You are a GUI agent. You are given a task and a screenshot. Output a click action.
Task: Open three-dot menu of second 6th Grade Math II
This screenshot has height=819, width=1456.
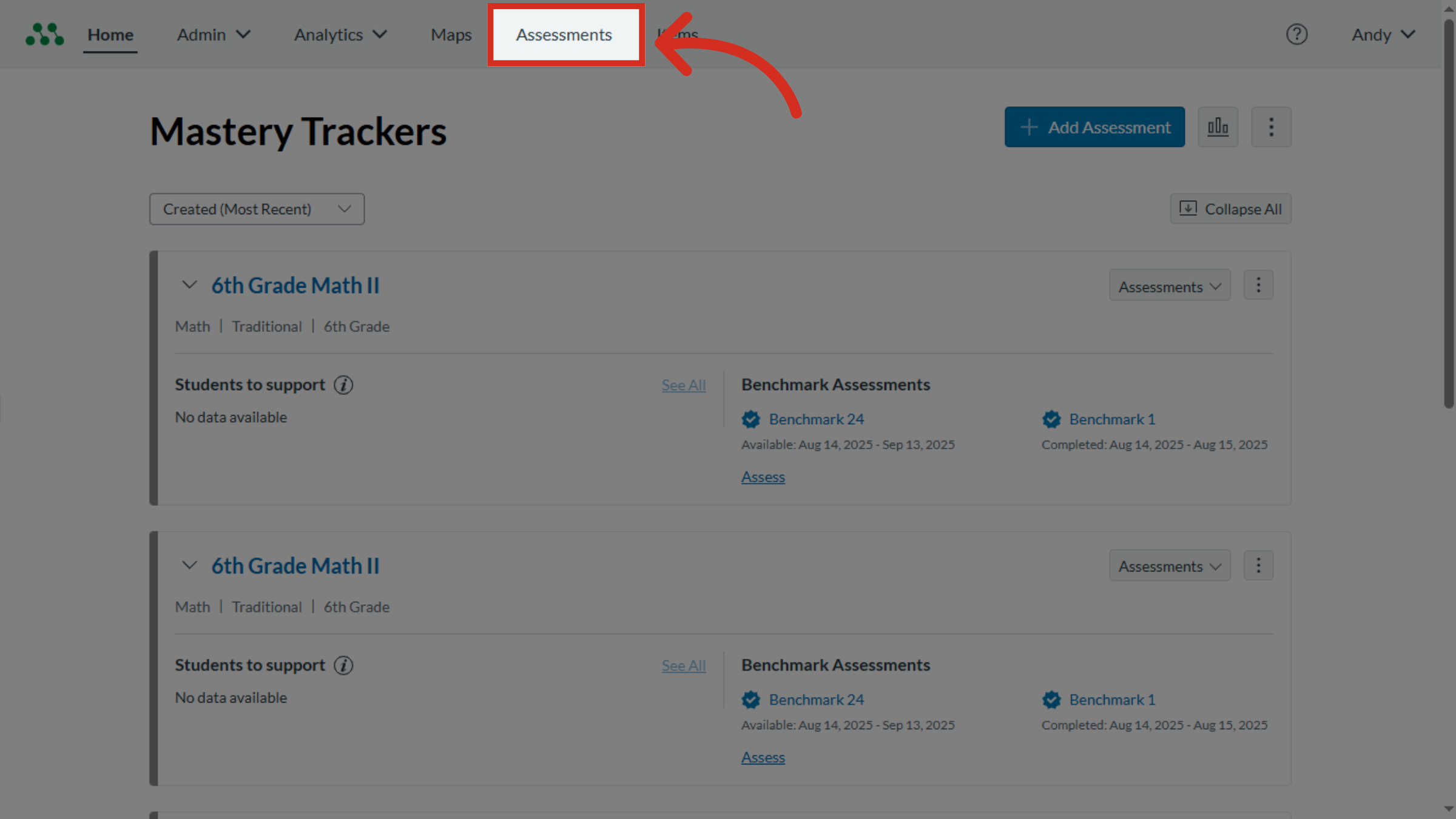[1258, 565]
